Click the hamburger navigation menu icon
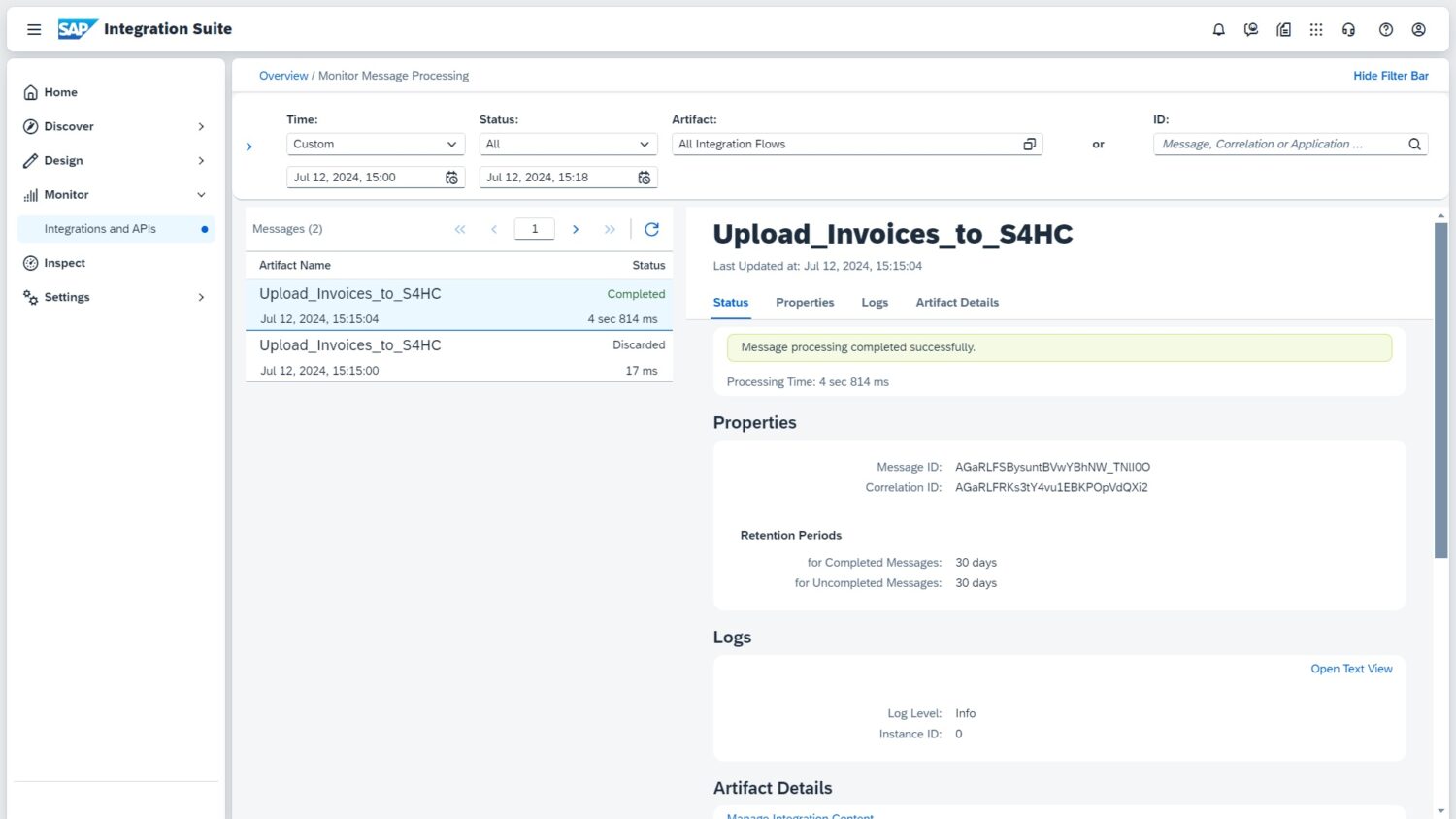 (x=34, y=29)
